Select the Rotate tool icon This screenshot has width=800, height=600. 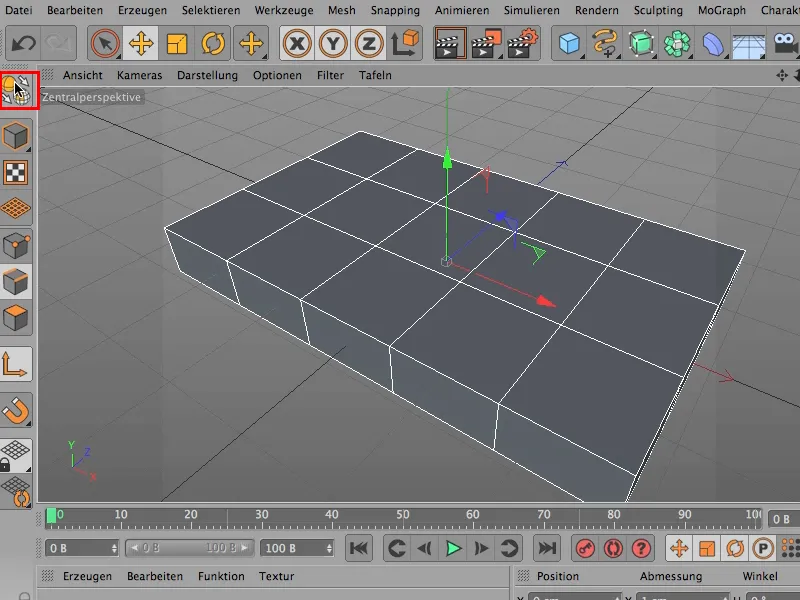[213, 43]
